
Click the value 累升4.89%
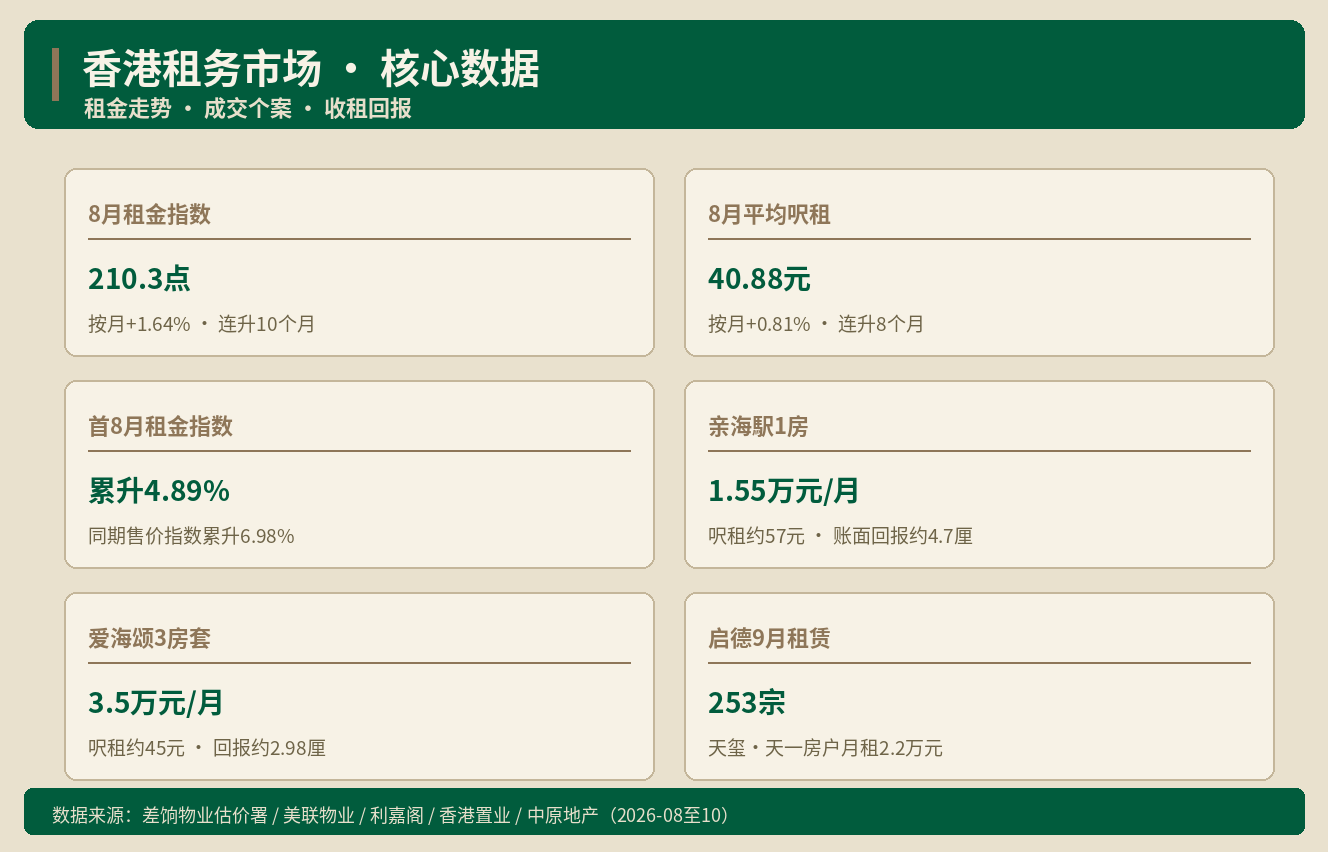point(159,491)
